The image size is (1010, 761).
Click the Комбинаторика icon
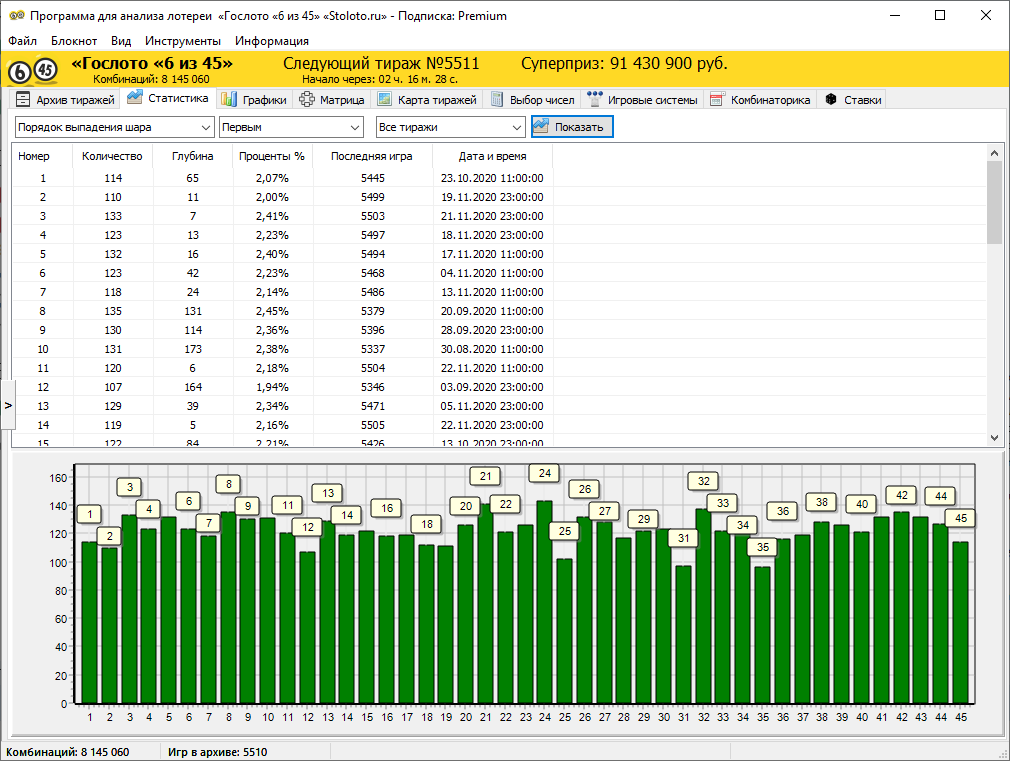[x=717, y=100]
